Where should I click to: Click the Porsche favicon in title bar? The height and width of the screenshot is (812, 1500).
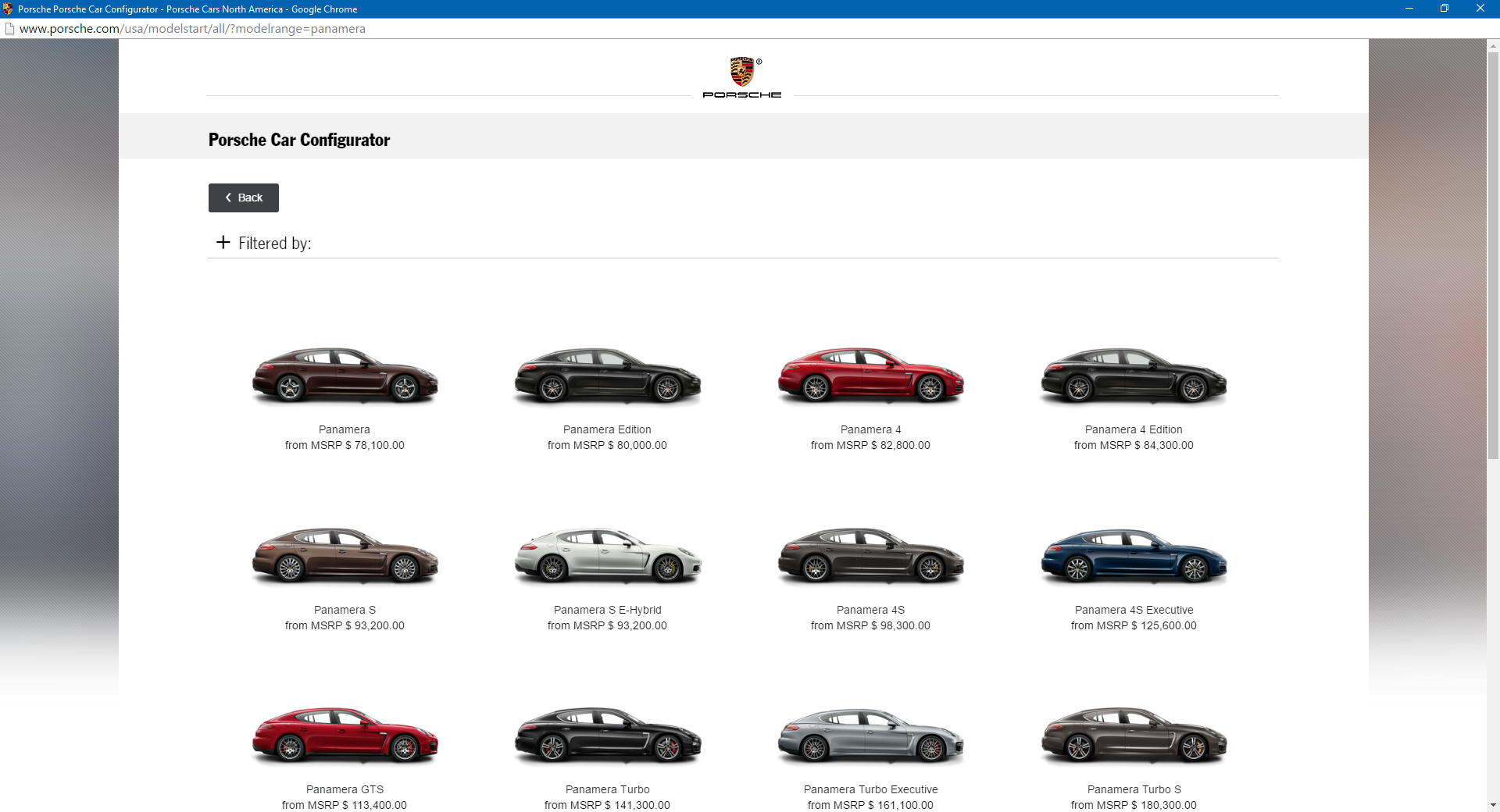pyautogui.click(x=8, y=9)
